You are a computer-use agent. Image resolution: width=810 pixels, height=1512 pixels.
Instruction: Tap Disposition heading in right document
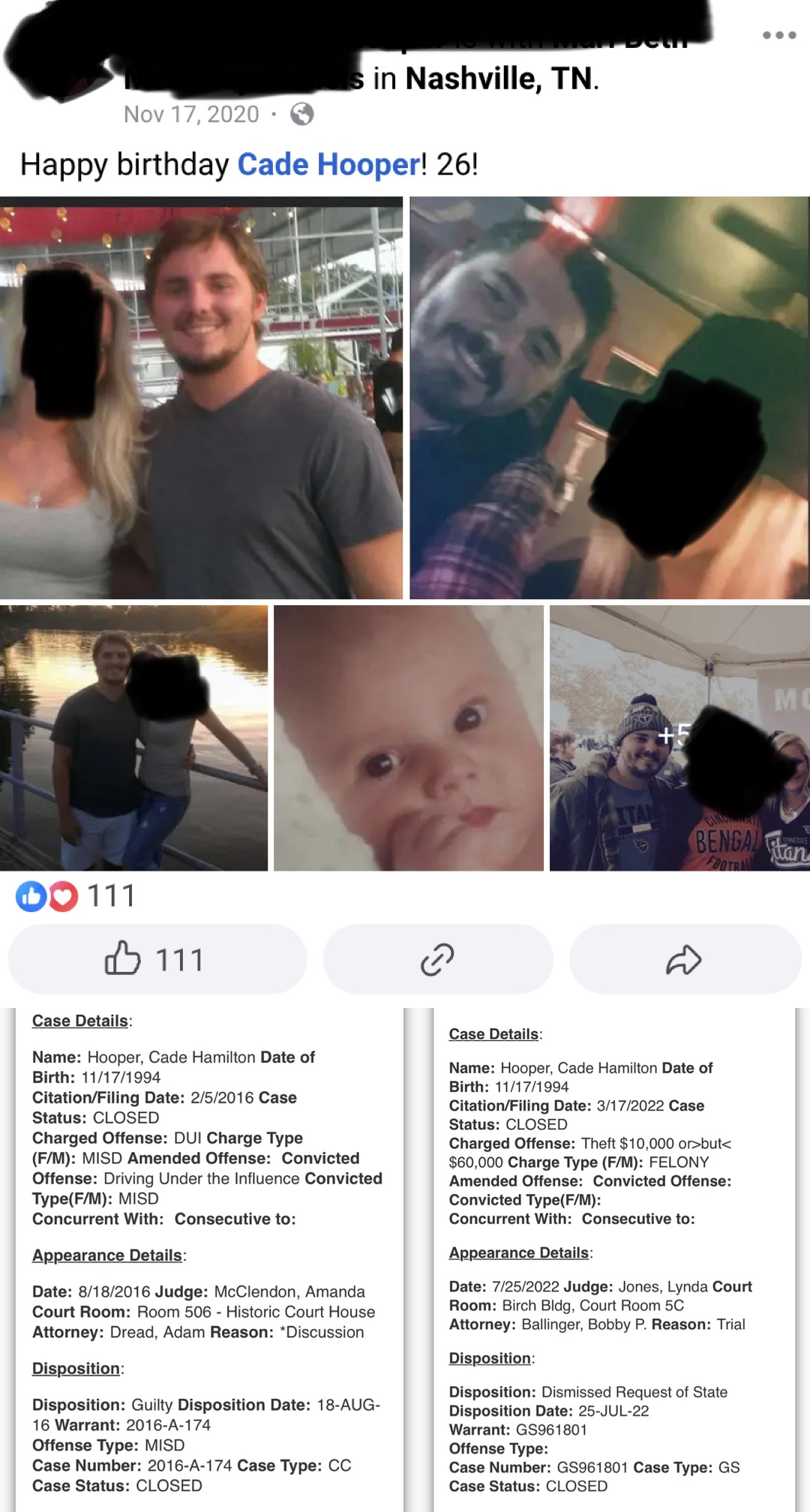[491, 1358]
